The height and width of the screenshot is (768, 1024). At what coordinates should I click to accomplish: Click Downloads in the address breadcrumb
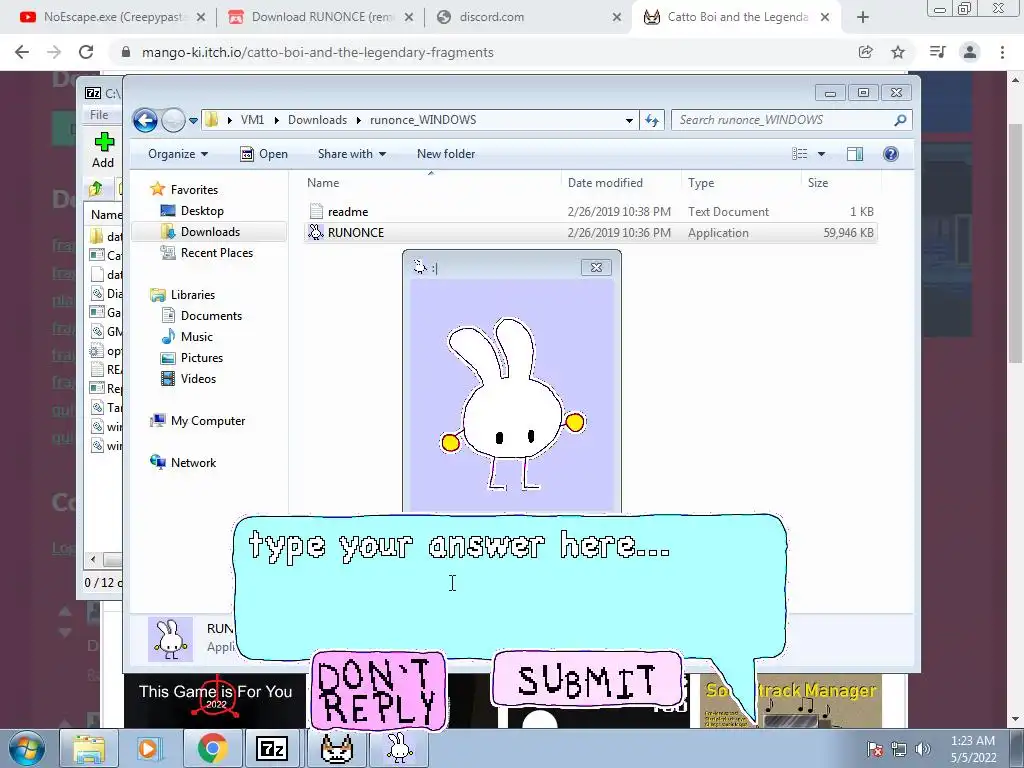pos(317,120)
